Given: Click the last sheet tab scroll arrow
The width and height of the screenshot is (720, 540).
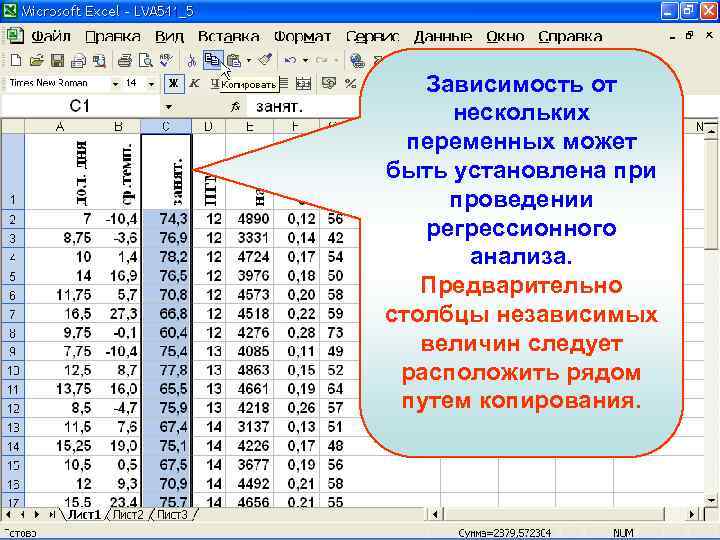Looking at the screenshot, I should click(51, 514).
